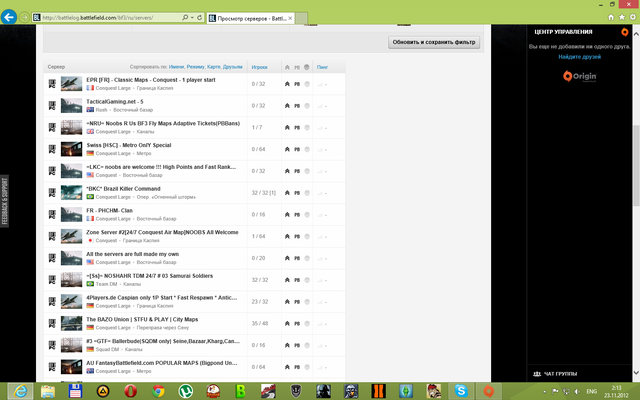
Task: Click the battlelog.battlefield.com URL field
Action: (106, 18)
